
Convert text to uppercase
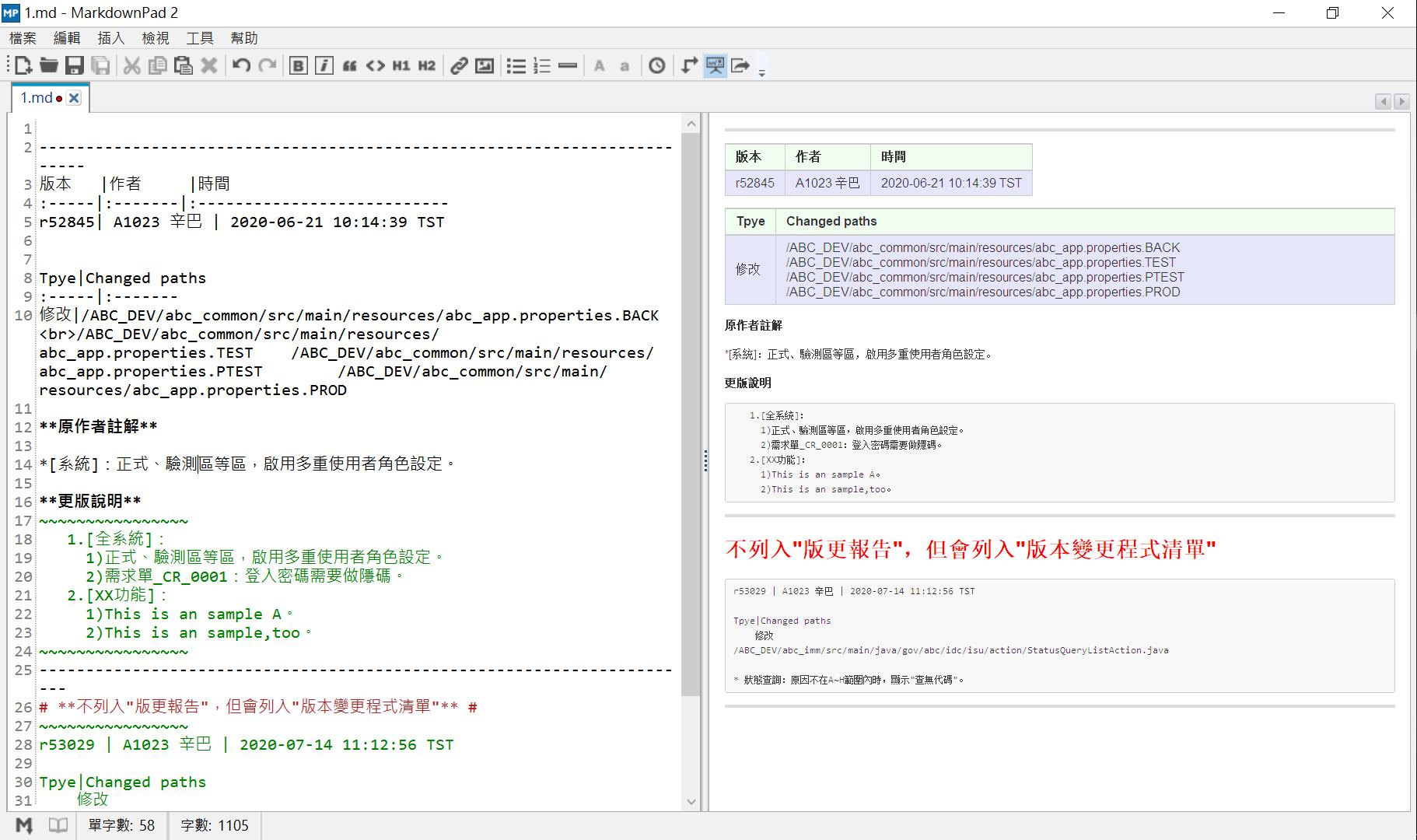tap(600, 66)
